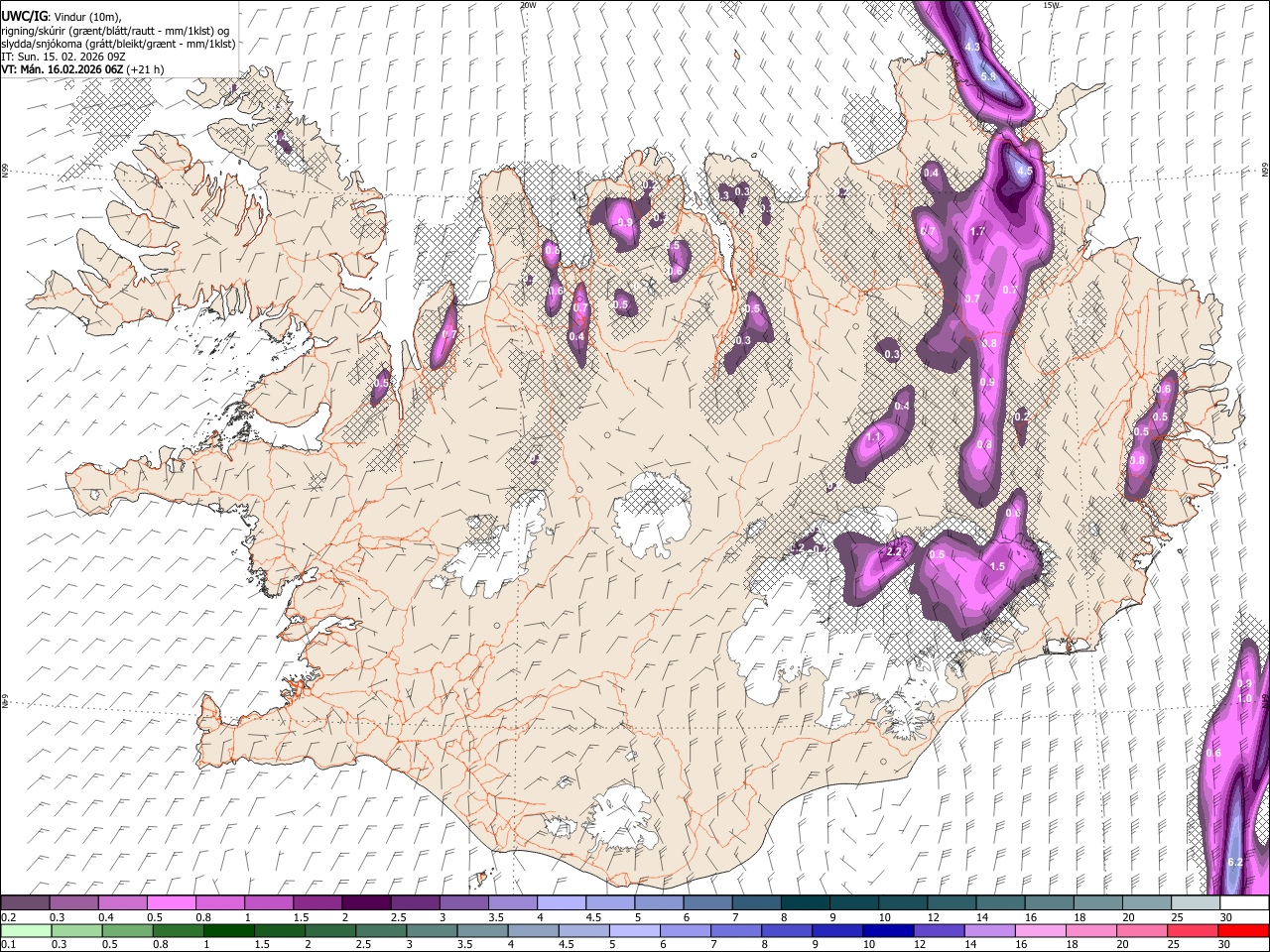The image size is (1270, 952).
Task: Click the Hofsjökull glacier white area
Action: [x=653, y=515]
